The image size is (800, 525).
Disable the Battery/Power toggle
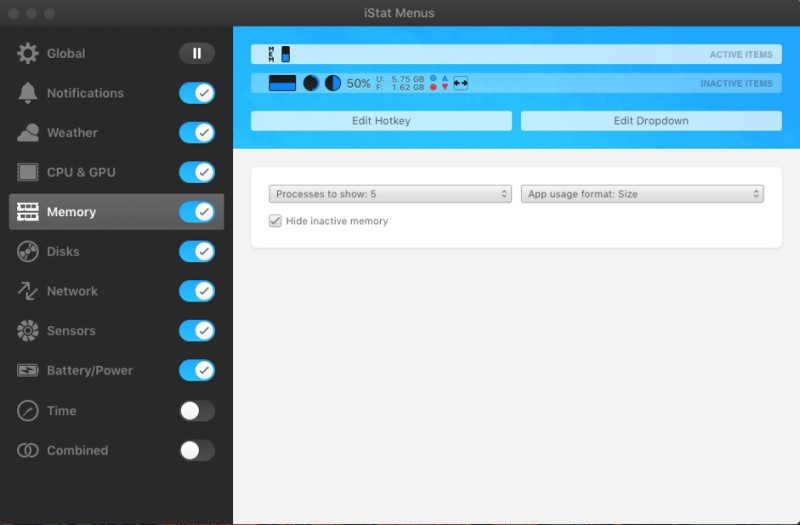[197, 370]
